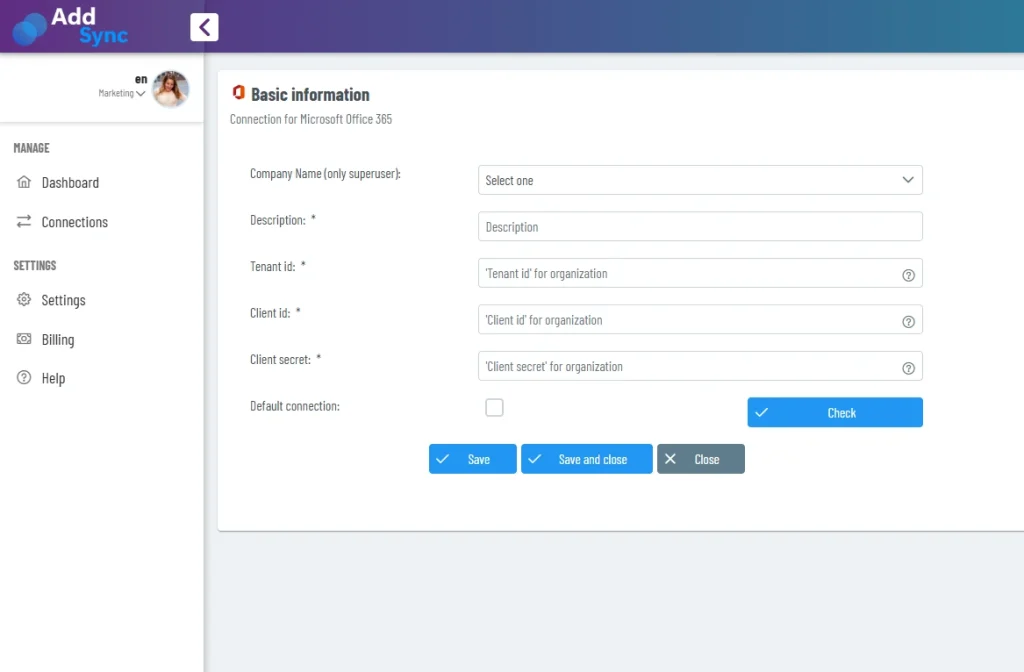Focus the Client secret input field

(700, 366)
